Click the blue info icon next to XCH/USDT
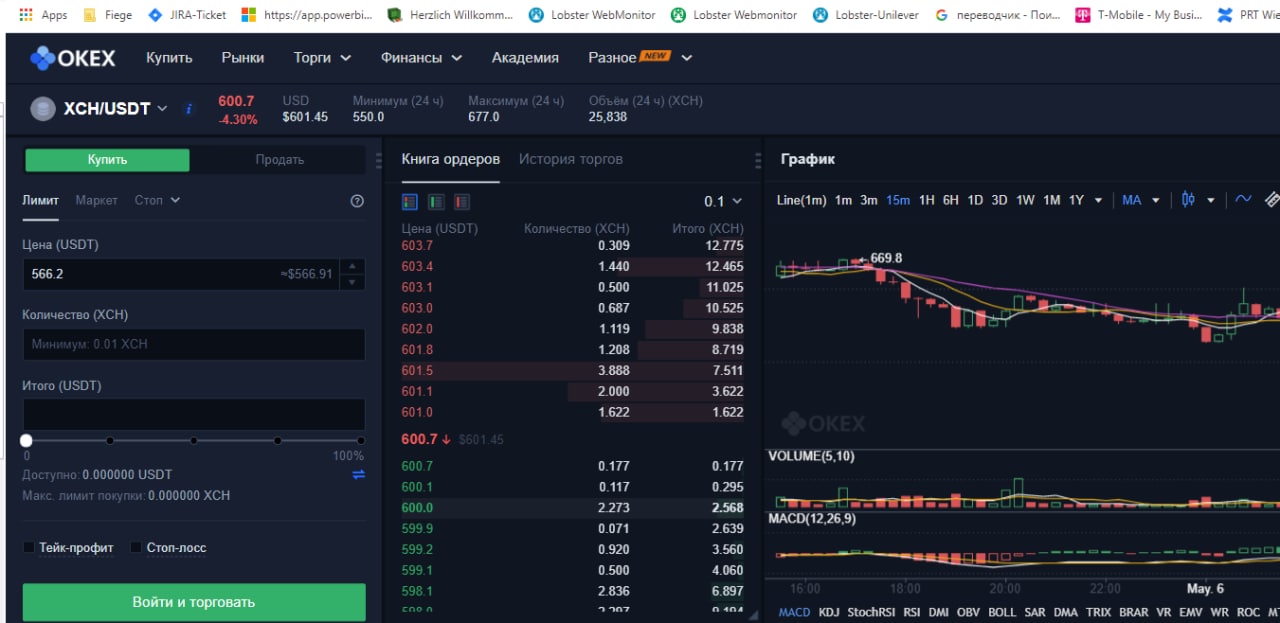Image resolution: width=1280 pixels, height=623 pixels. click(189, 108)
